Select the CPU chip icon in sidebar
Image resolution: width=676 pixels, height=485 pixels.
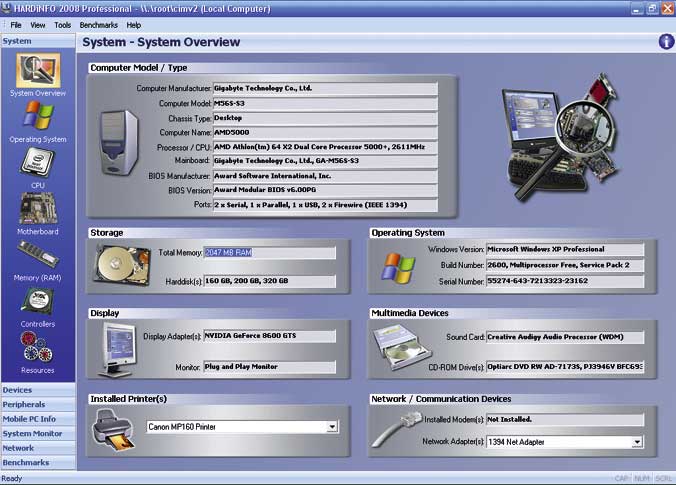point(37,163)
